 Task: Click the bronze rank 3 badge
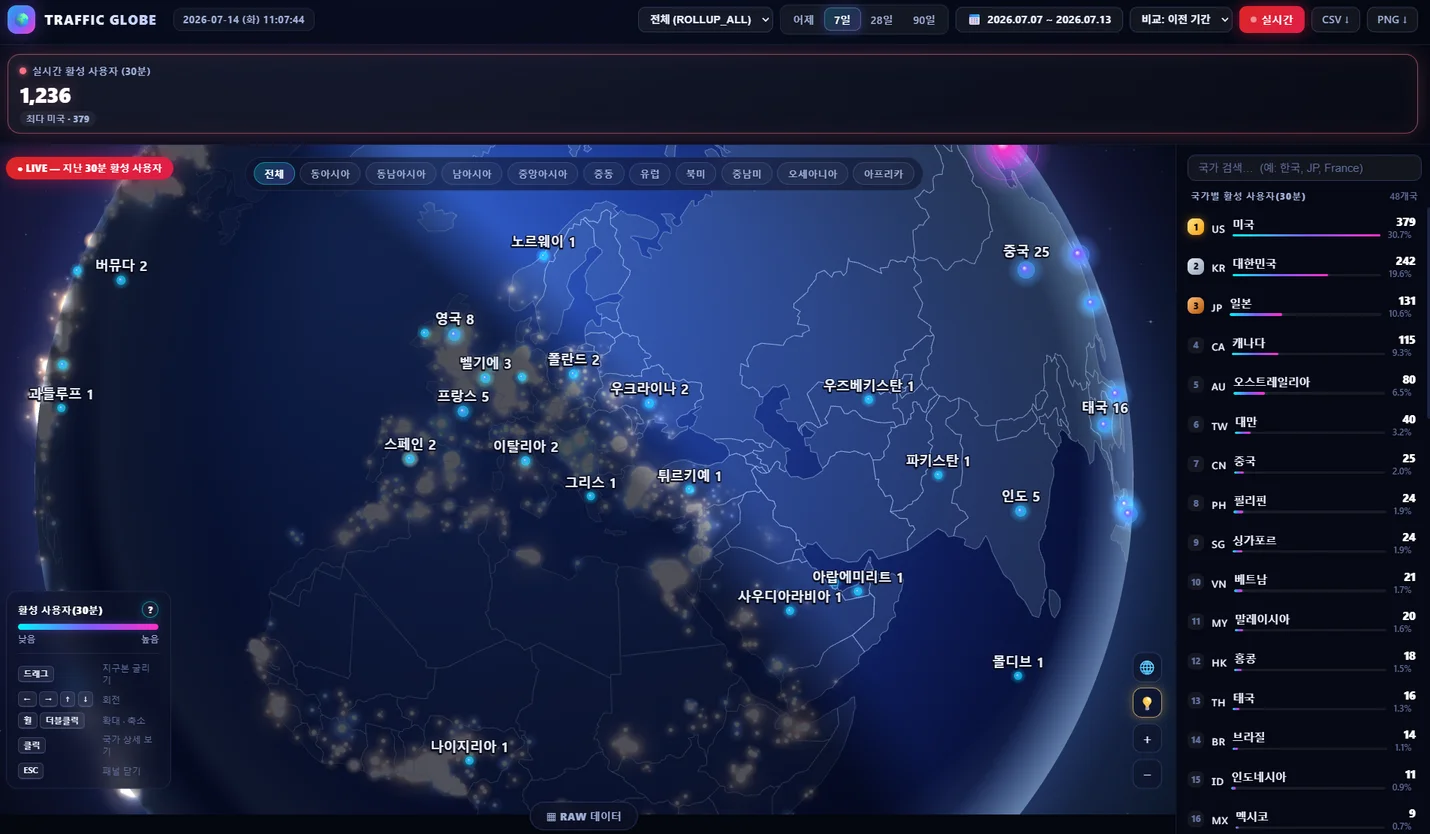click(1195, 306)
